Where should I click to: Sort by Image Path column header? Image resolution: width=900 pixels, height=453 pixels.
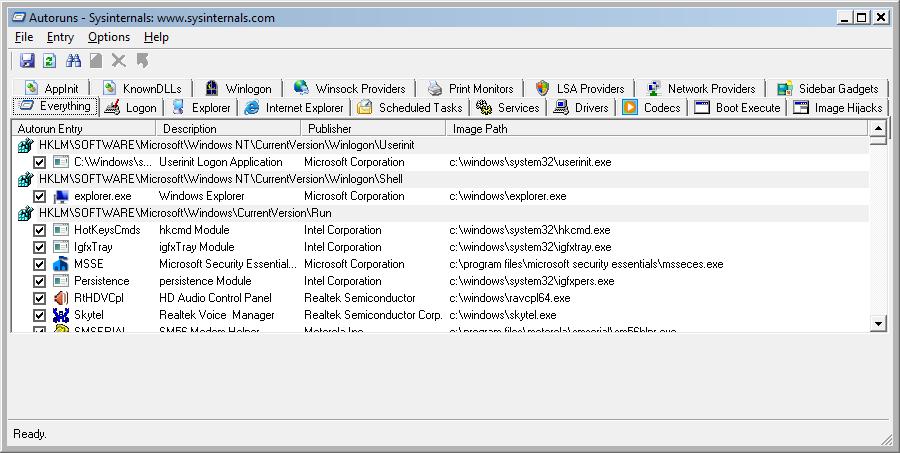click(x=657, y=129)
